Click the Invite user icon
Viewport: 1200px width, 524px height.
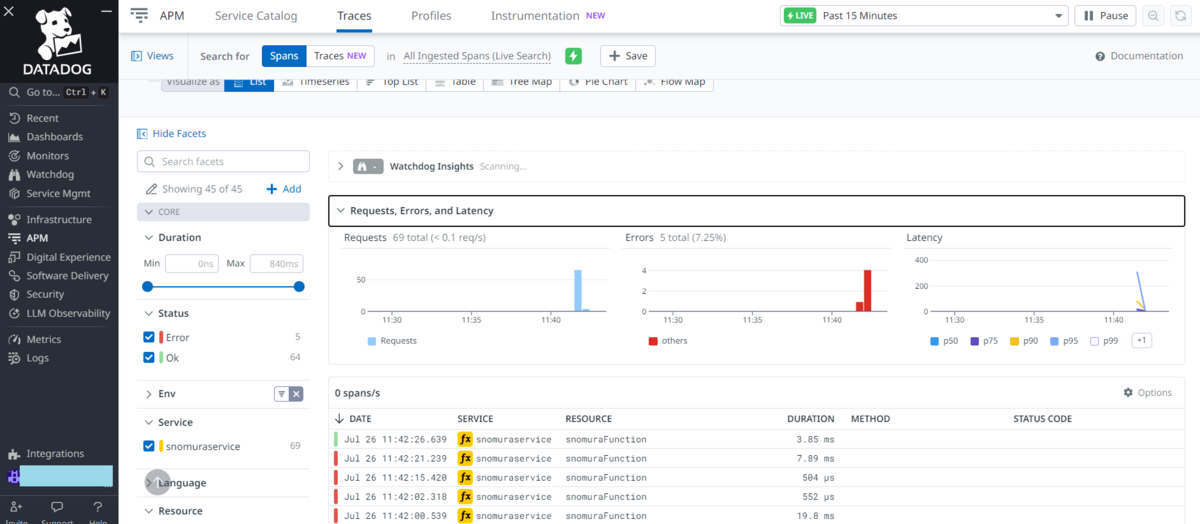click(x=16, y=507)
